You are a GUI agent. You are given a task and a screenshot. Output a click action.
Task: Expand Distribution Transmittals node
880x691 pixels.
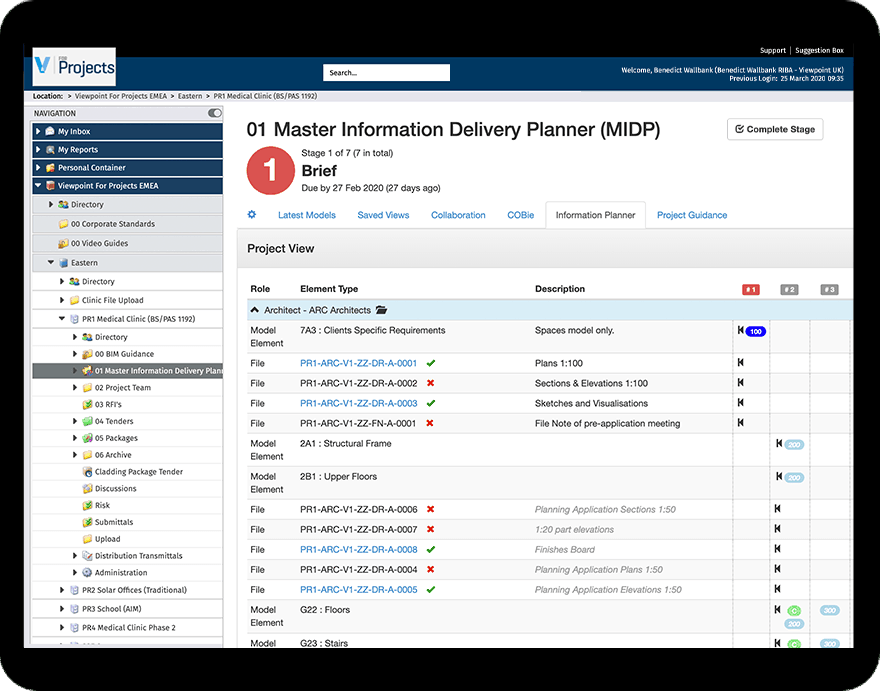(x=75, y=556)
